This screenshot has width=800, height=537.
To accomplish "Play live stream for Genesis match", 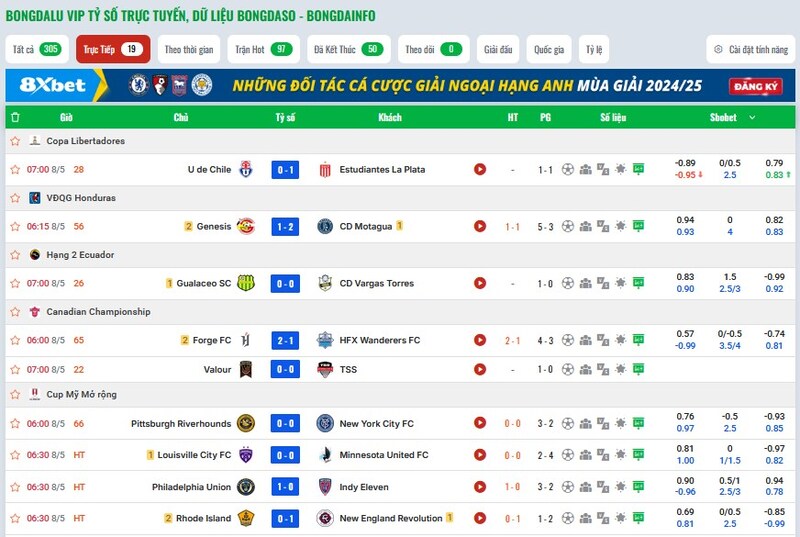I will (480, 226).
